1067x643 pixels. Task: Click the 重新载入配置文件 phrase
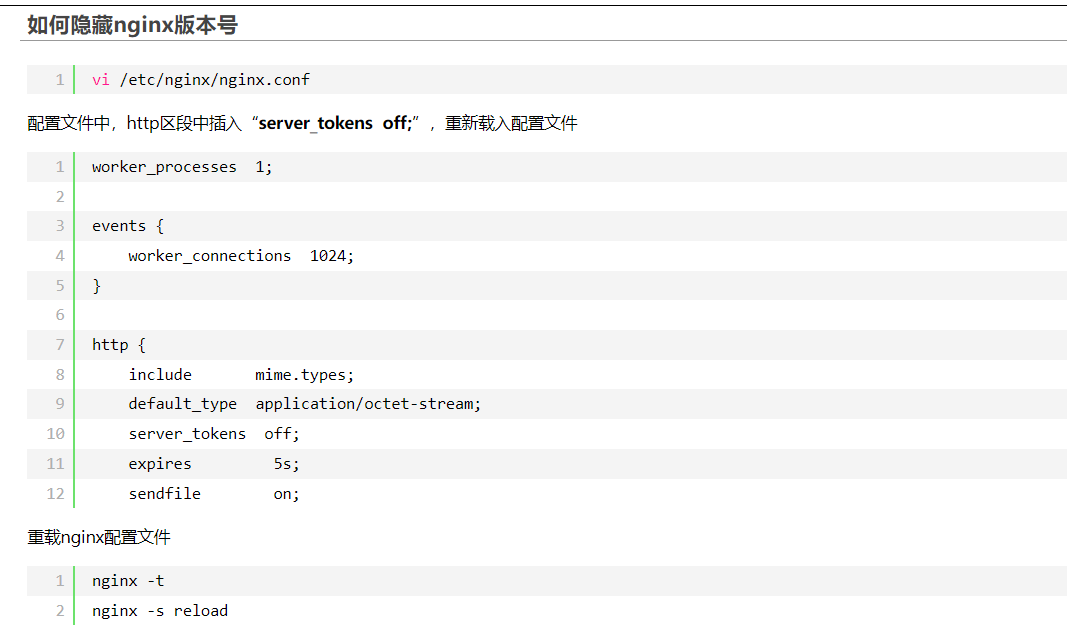point(511,123)
